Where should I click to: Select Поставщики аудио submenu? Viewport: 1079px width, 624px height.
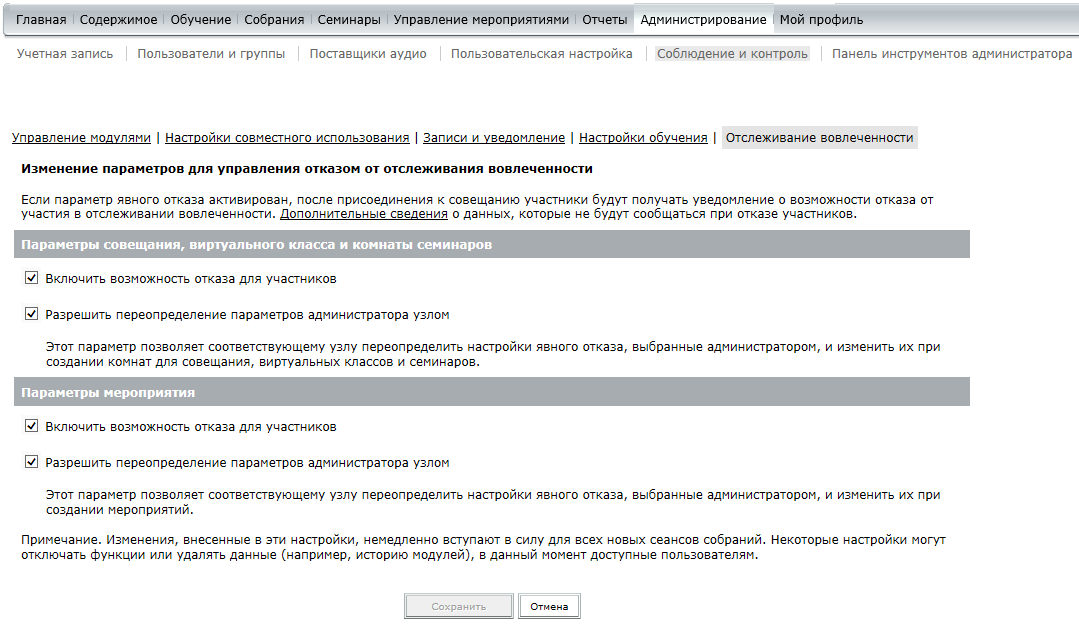click(368, 54)
